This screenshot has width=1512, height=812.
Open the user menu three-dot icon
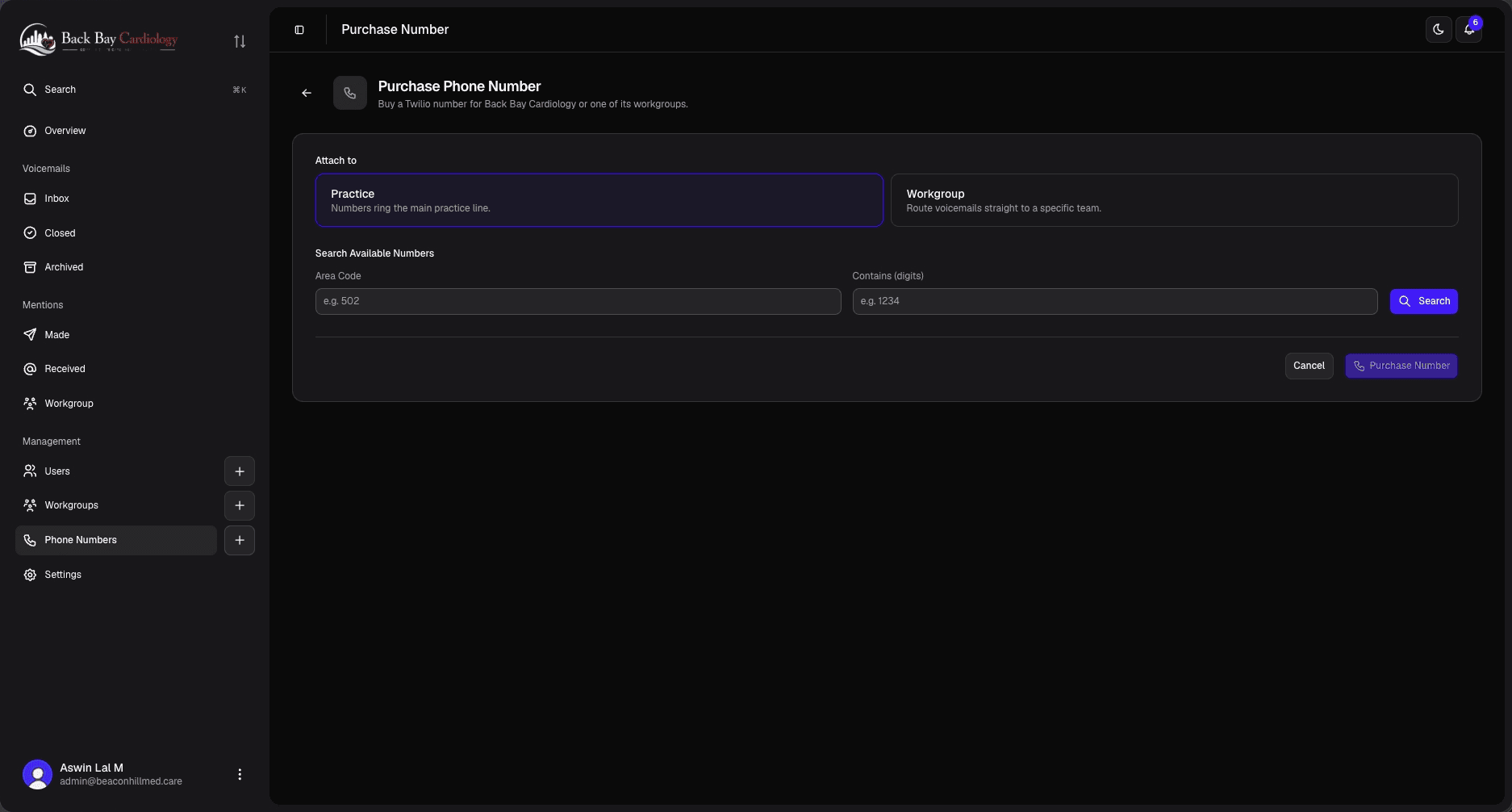[240, 774]
